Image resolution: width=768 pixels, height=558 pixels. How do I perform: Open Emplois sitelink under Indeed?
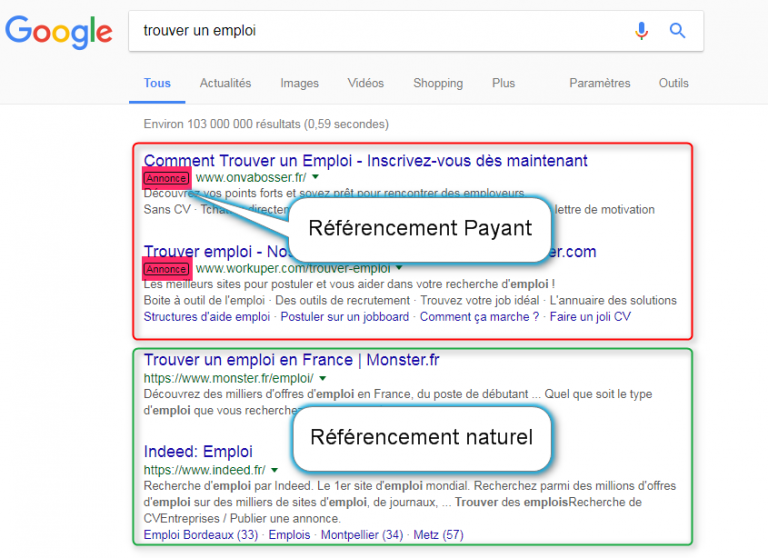click(x=289, y=534)
